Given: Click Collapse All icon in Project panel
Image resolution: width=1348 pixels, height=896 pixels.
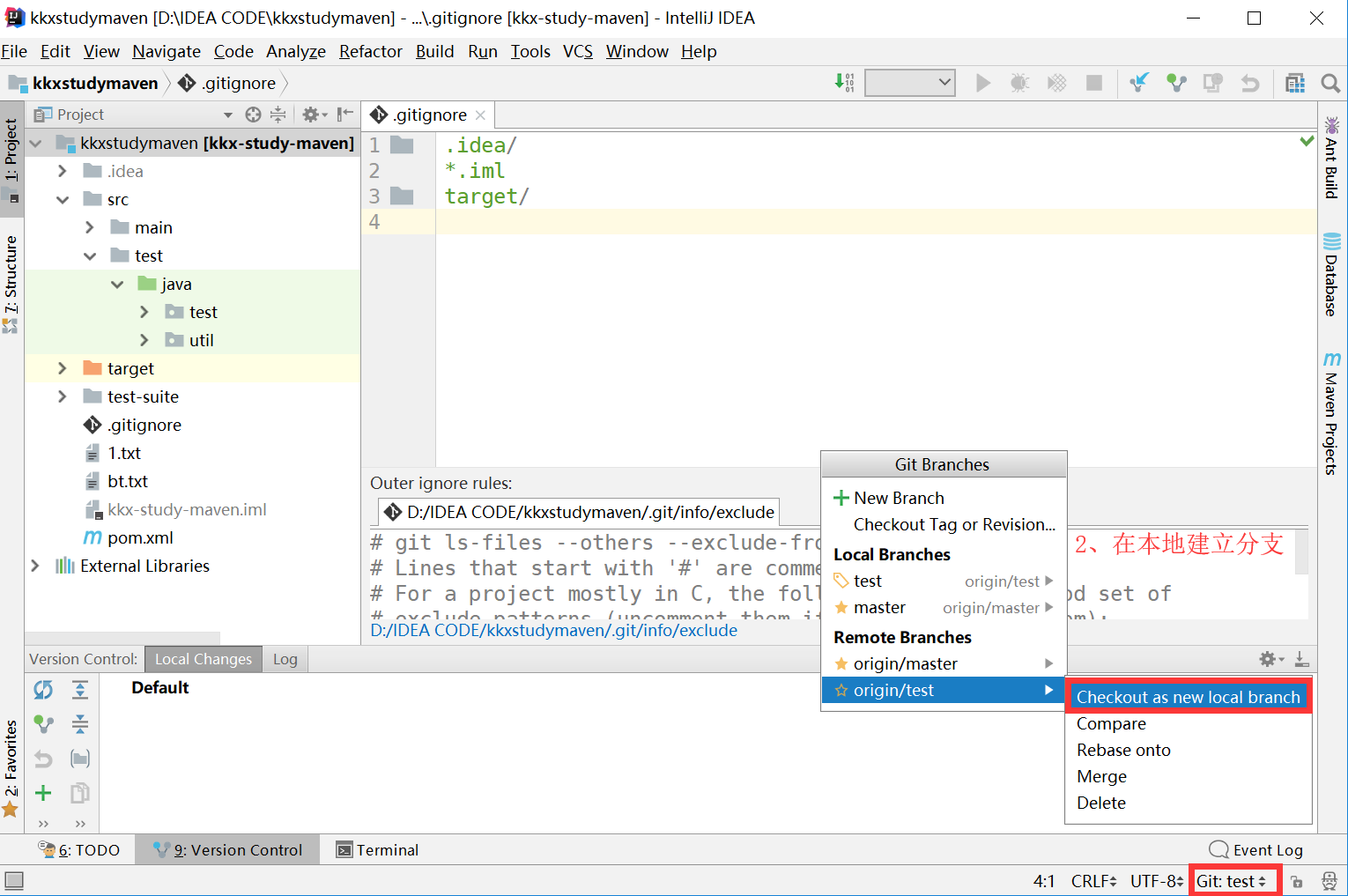Looking at the screenshot, I should tap(278, 115).
